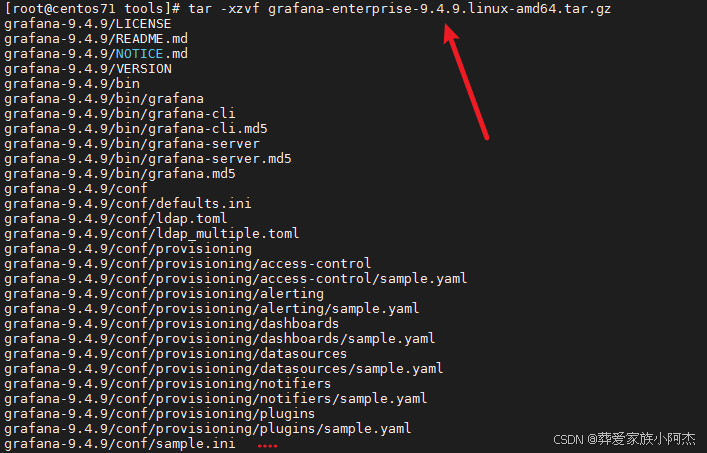The height and width of the screenshot is (453, 707).
Task: Click the line ending bin/grafana-server
Action: click(x=132, y=144)
